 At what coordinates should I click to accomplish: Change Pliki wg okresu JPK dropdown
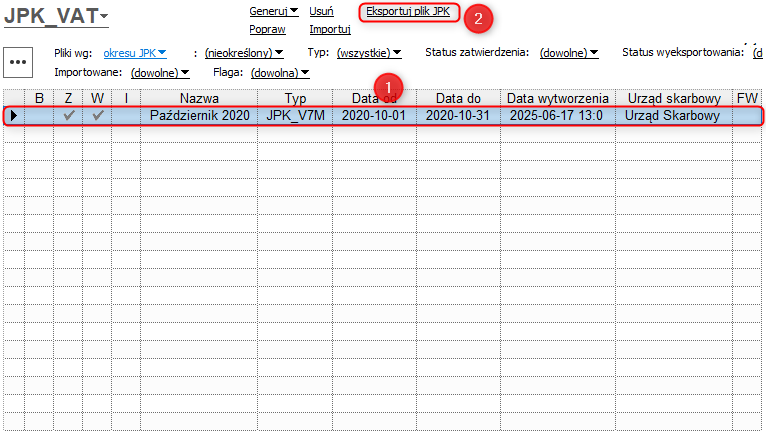click(x=135, y=53)
